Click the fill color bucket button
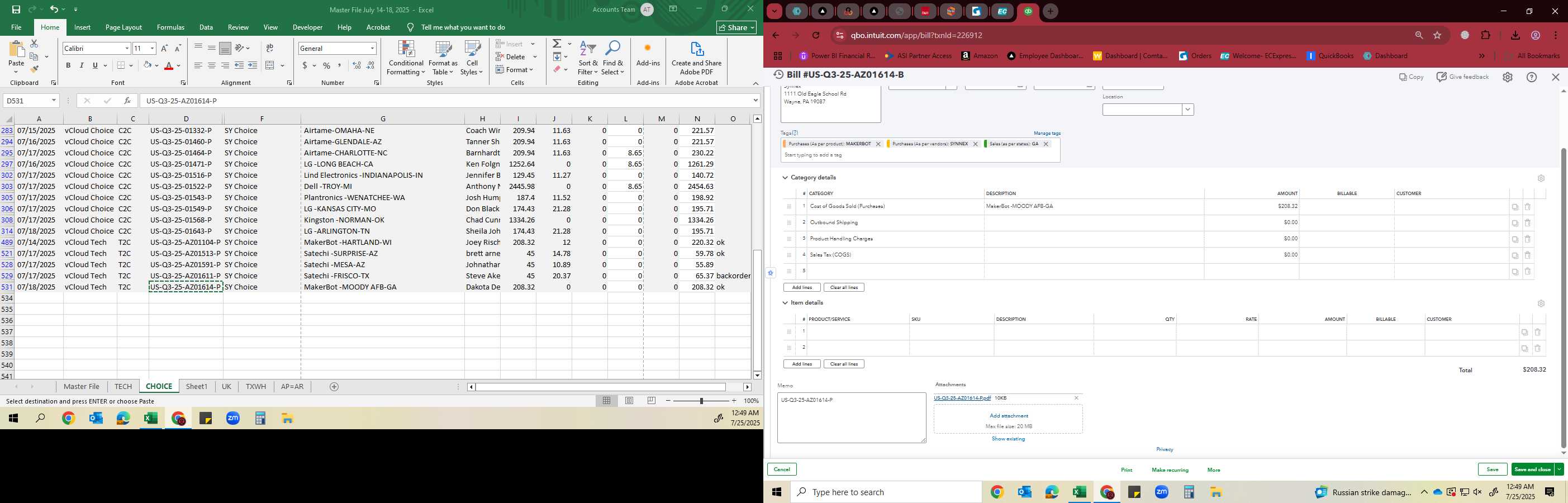This screenshot has width=1568, height=503. coord(147,65)
